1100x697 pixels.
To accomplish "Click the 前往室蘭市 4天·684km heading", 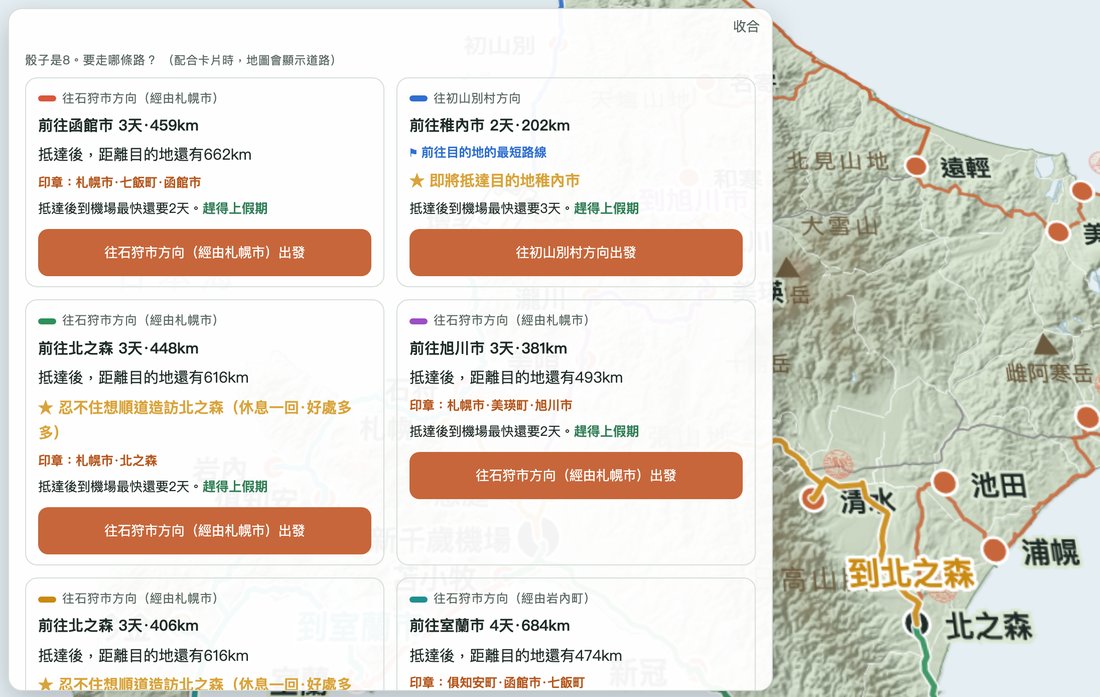I will [x=490, y=625].
